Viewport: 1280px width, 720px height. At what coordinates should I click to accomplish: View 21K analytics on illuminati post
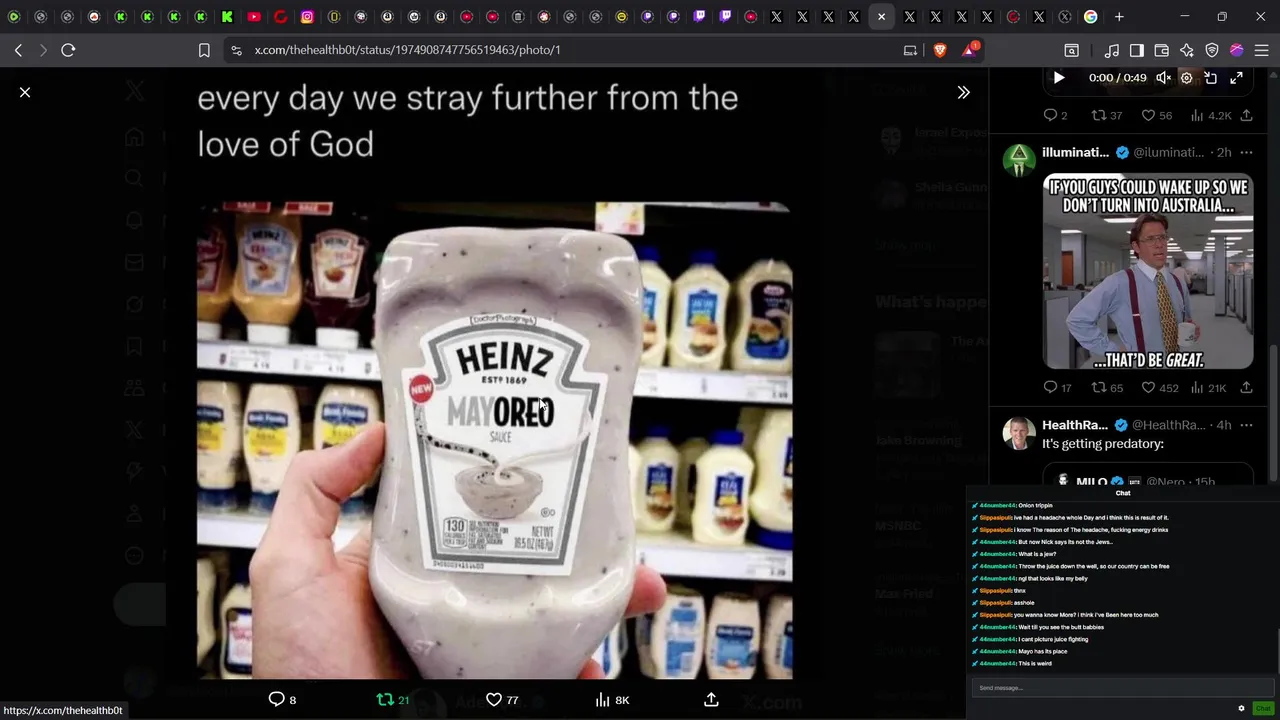click(1208, 387)
